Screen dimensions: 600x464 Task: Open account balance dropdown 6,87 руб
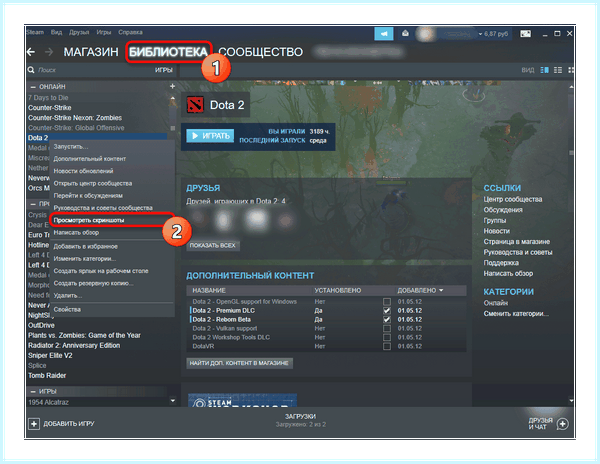pos(493,34)
